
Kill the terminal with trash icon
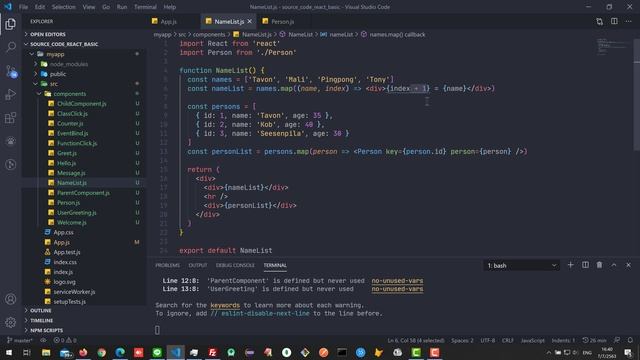(599, 265)
